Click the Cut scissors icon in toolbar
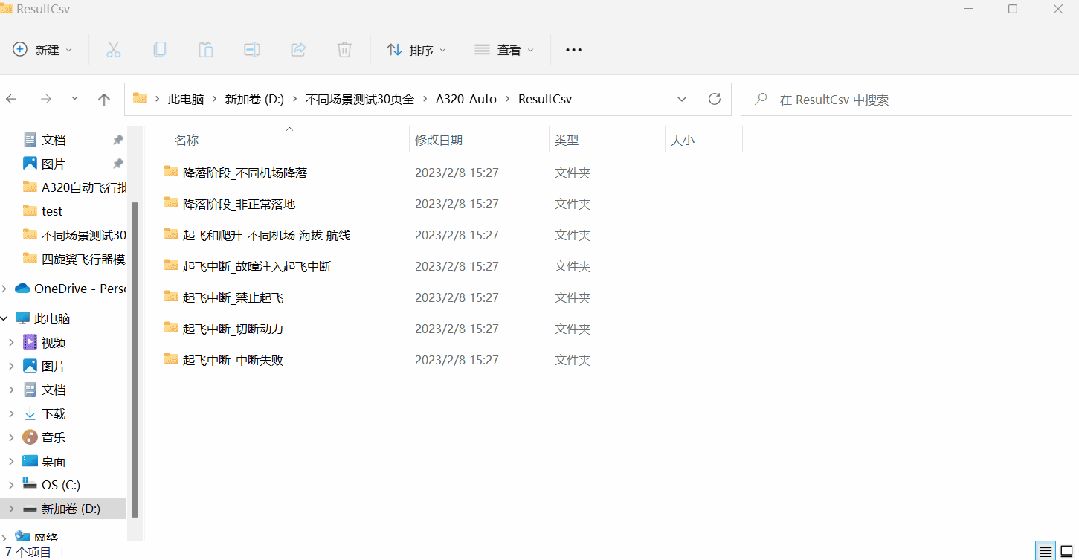The image size is (1079, 560). [114, 50]
